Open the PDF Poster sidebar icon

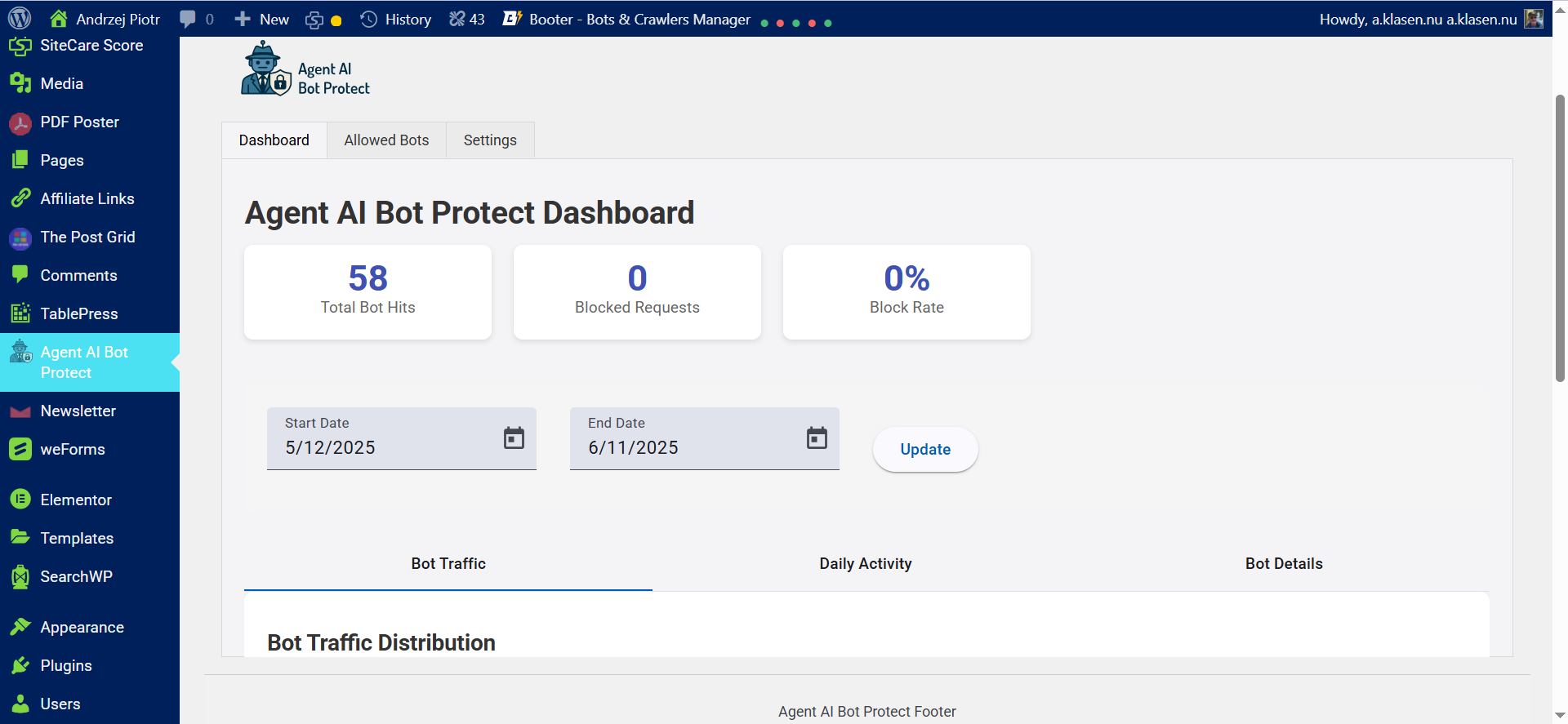tap(20, 123)
